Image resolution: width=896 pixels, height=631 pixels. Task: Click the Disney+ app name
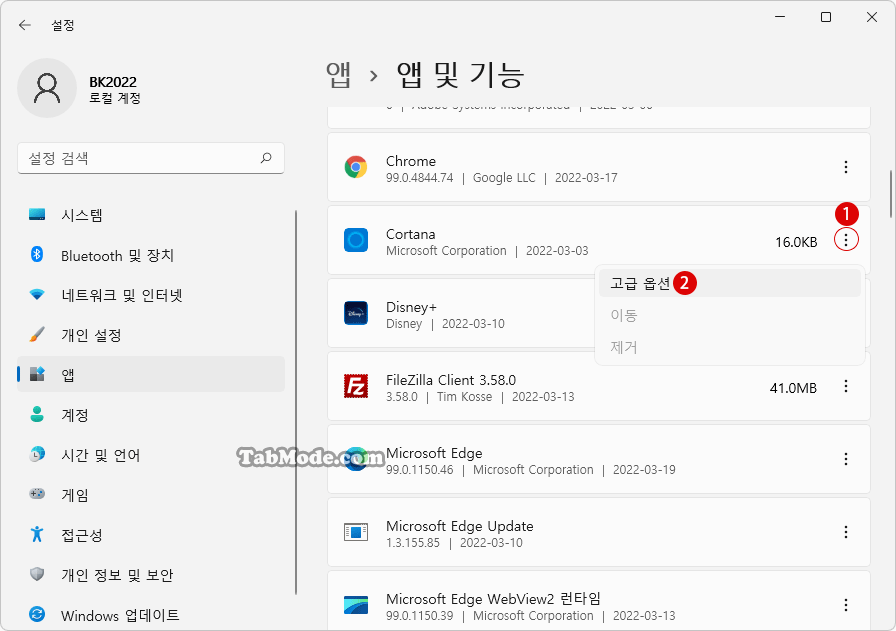[x=411, y=307]
